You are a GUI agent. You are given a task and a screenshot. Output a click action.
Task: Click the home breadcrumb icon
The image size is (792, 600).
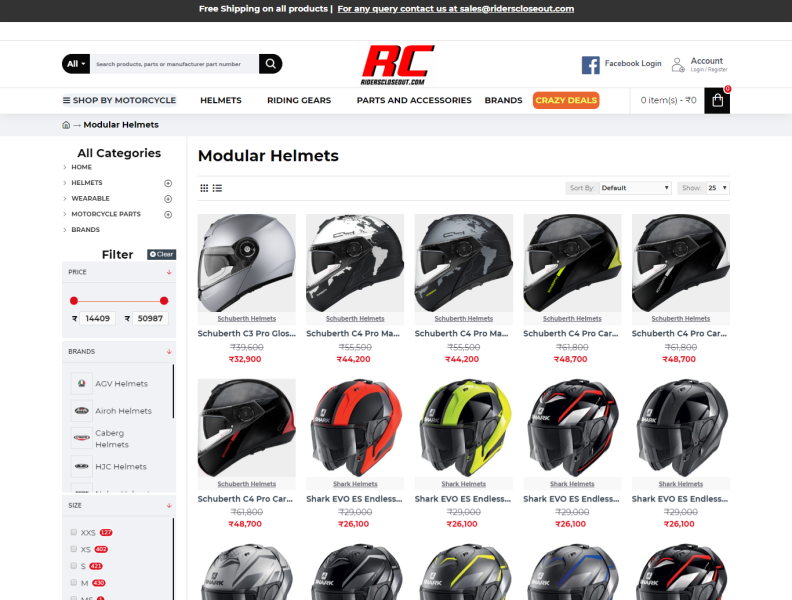[66, 125]
